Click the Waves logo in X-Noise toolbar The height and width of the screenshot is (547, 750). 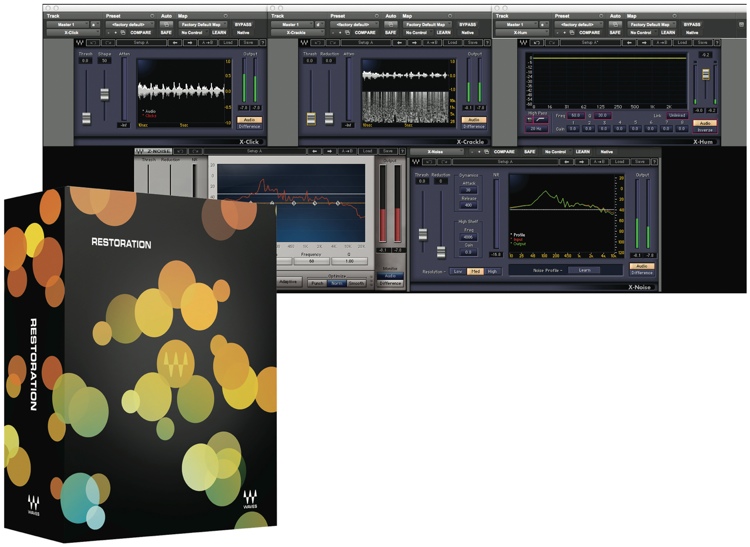pos(415,162)
